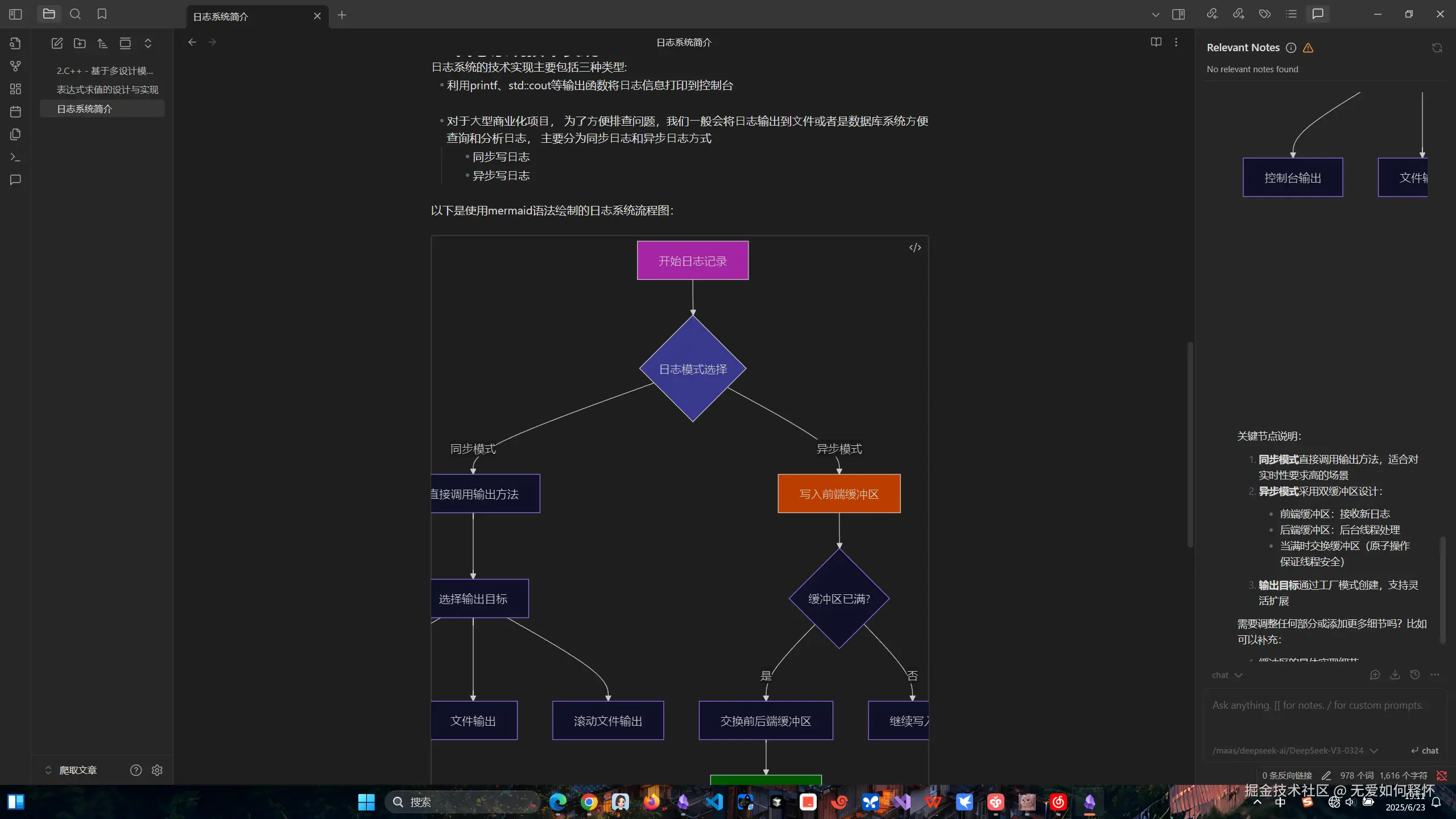Click the mermaid diagram edit code icon

[915, 247]
